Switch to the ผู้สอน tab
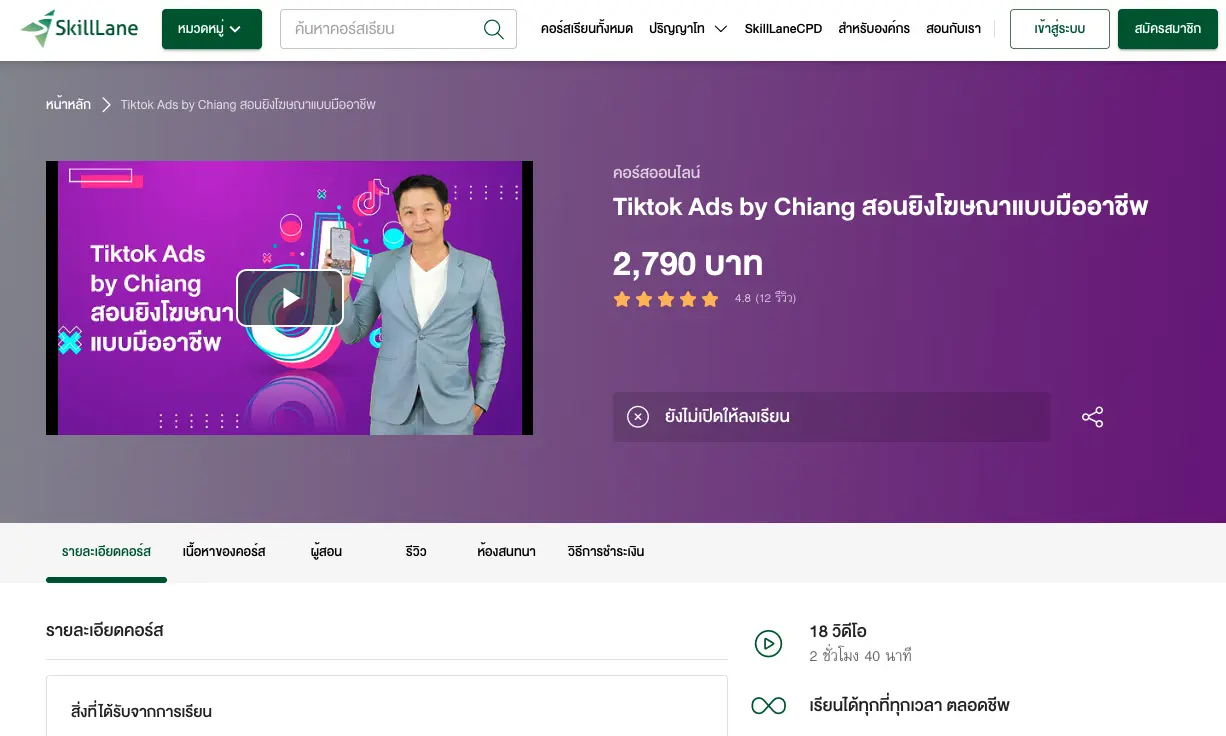Viewport: 1226px width, 736px height. [326, 552]
